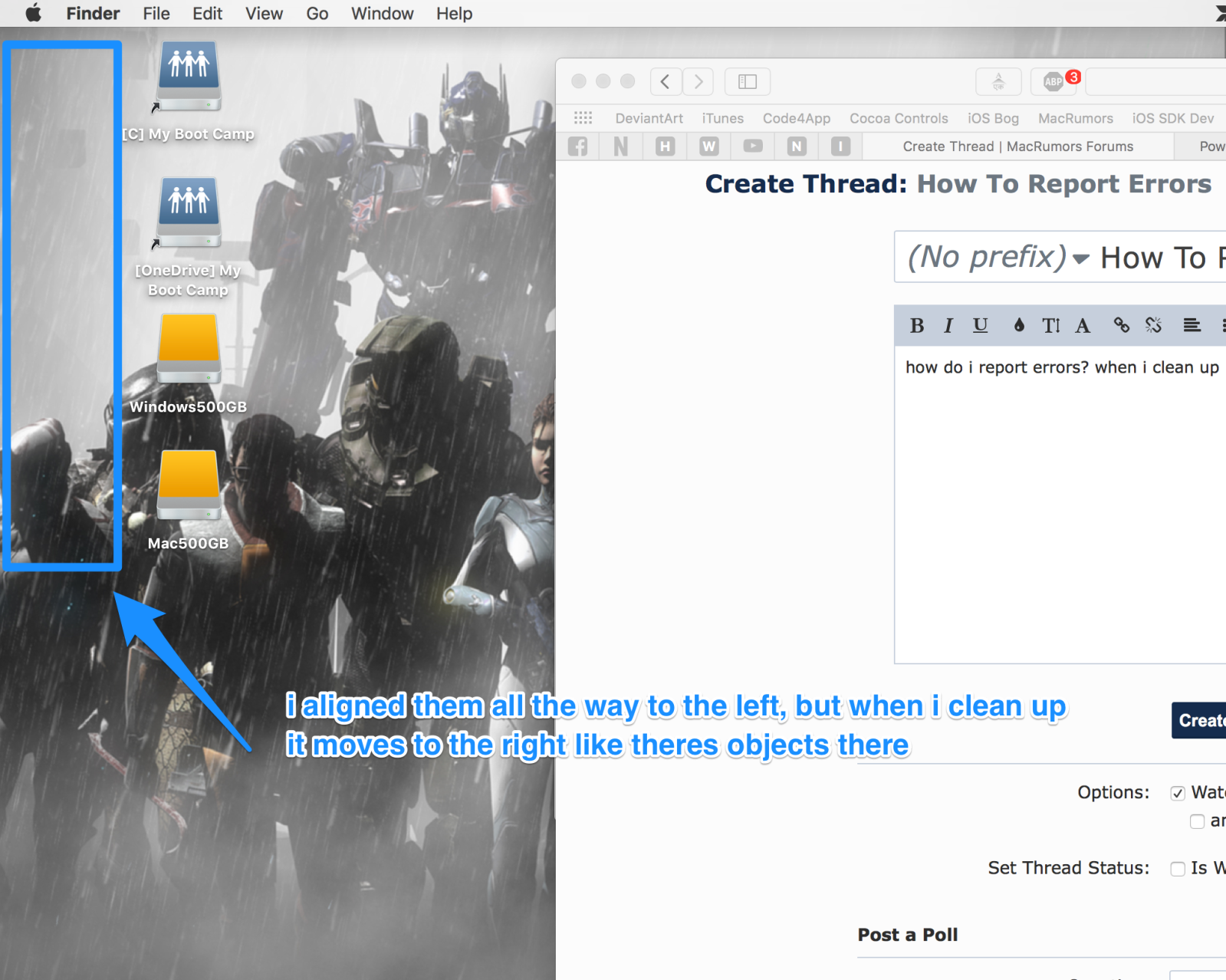Go forward with Safari's forward arrow

698,81
